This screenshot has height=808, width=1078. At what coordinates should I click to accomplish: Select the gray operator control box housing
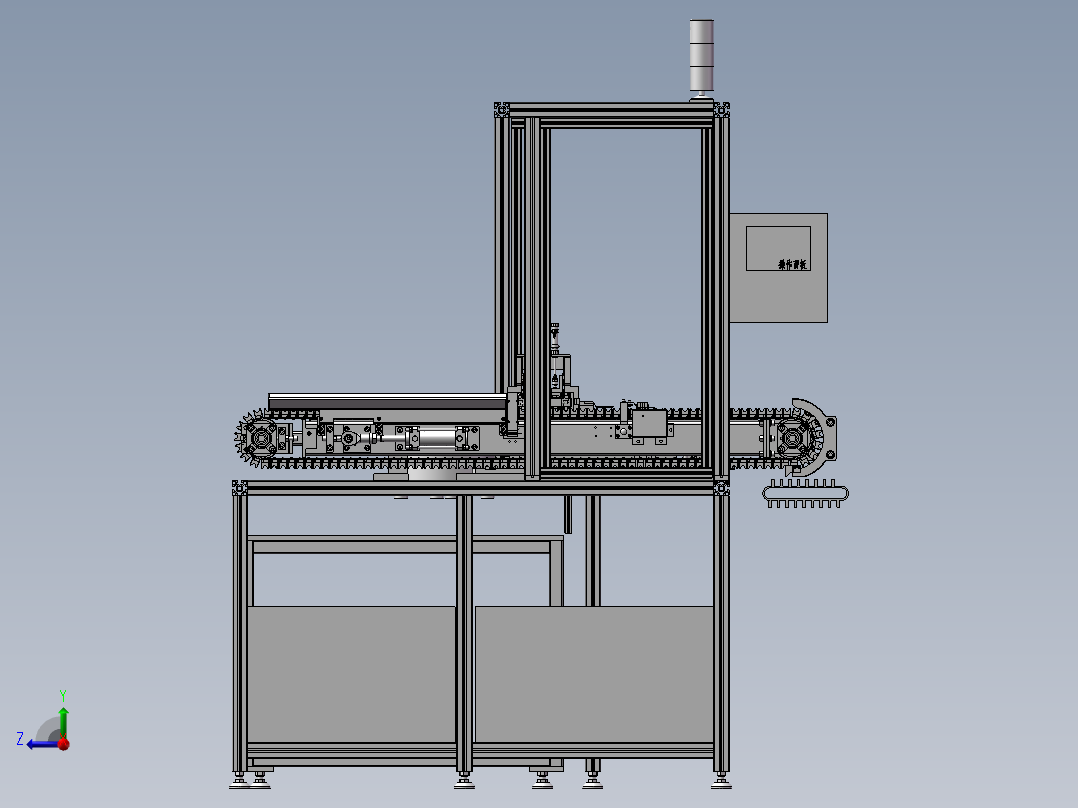coord(778,267)
